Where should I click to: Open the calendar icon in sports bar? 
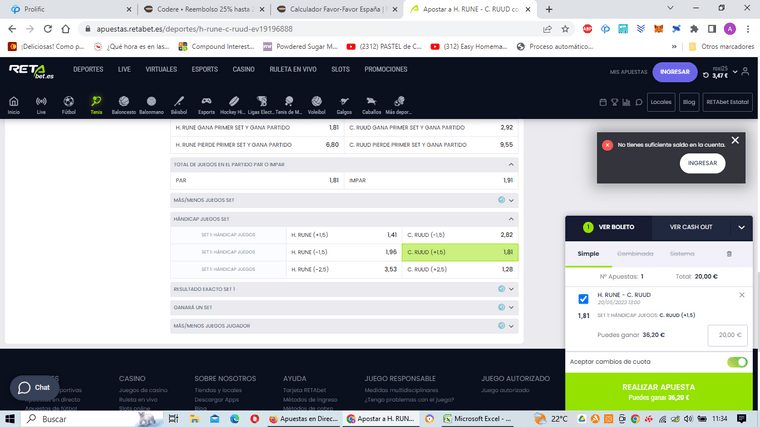click(603, 102)
